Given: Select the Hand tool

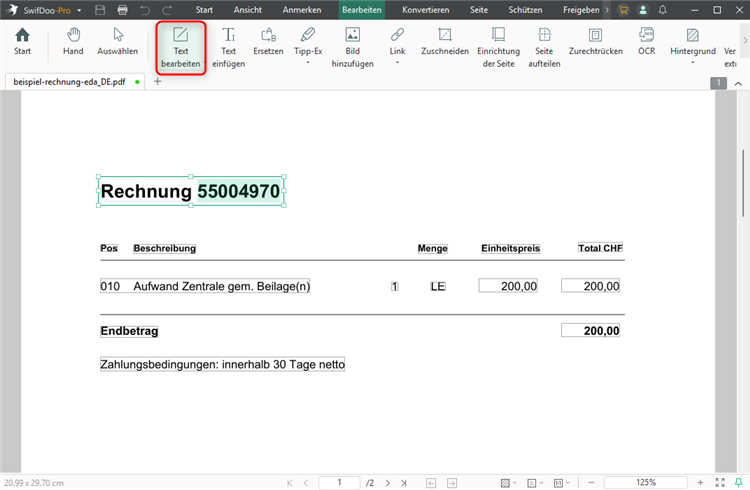Looking at the screenshot, I should click(x=73, y=41).
